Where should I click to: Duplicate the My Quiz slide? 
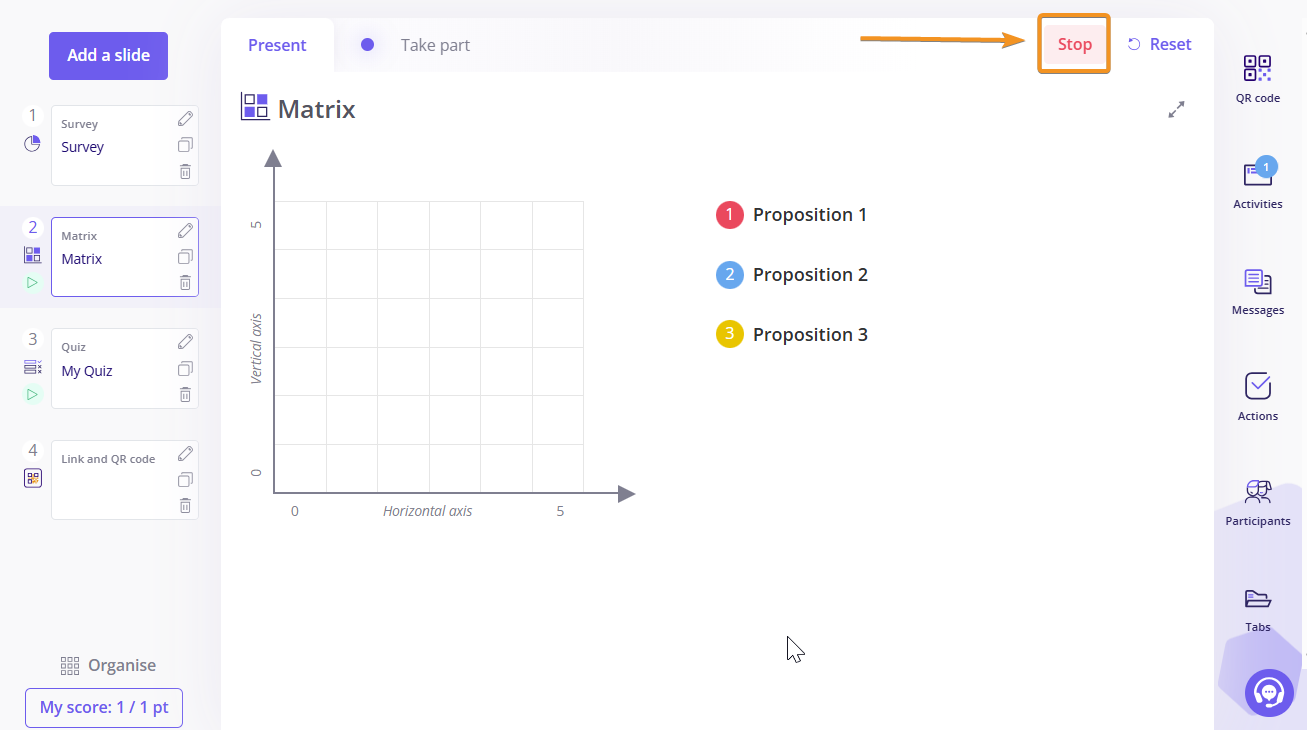pos(185,369)
